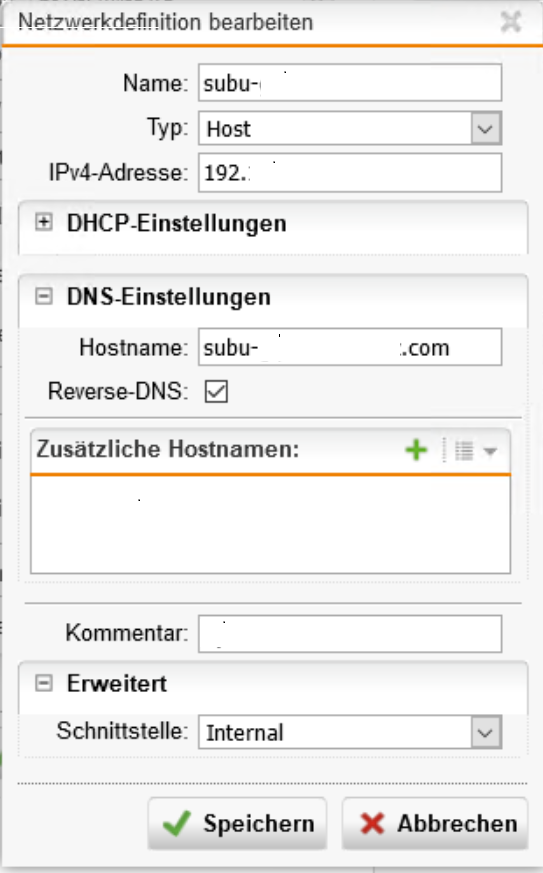This screenshot has height=873, width=543.
Task: Collapse the Erweitert section
Action: click(43, 683)
